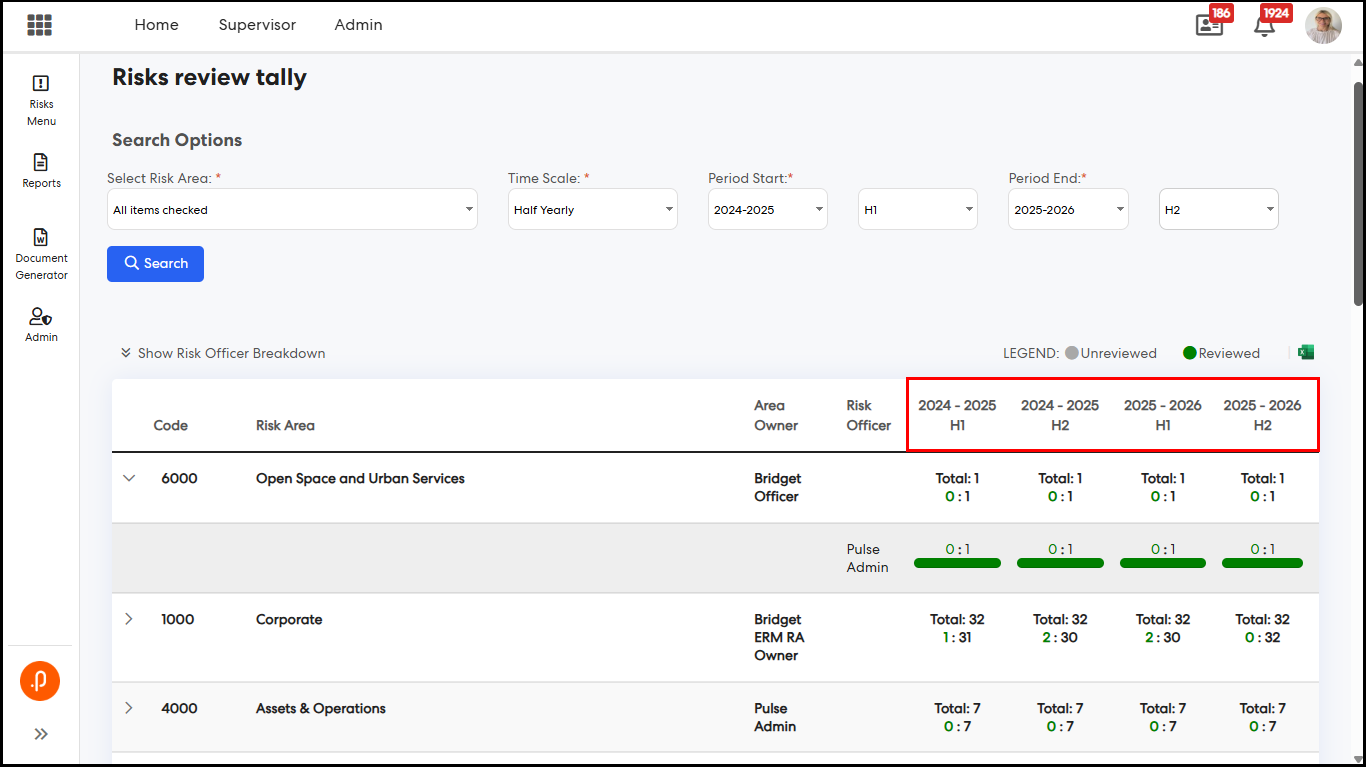The height and width of the screenshot is (768, 1366).
Task: Collapse the Open Space and Urban Services row
Action: (x=129, y=478)
